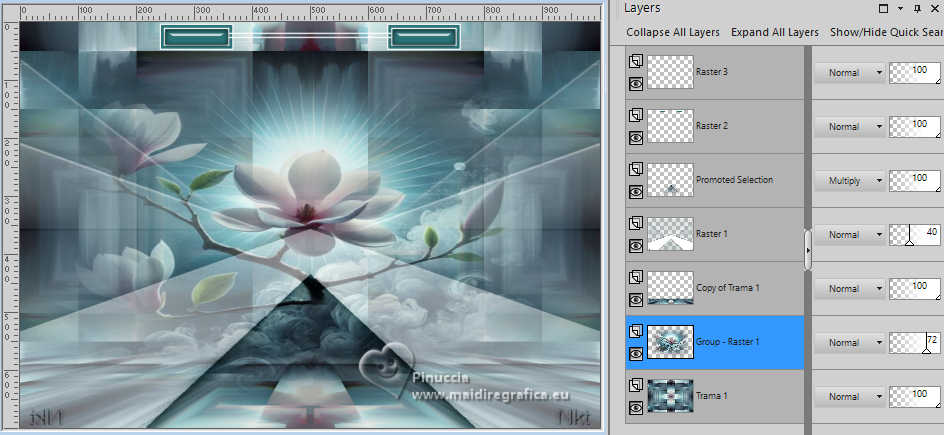Toggle visibility of the Group - Raster 1 layer

636,354
